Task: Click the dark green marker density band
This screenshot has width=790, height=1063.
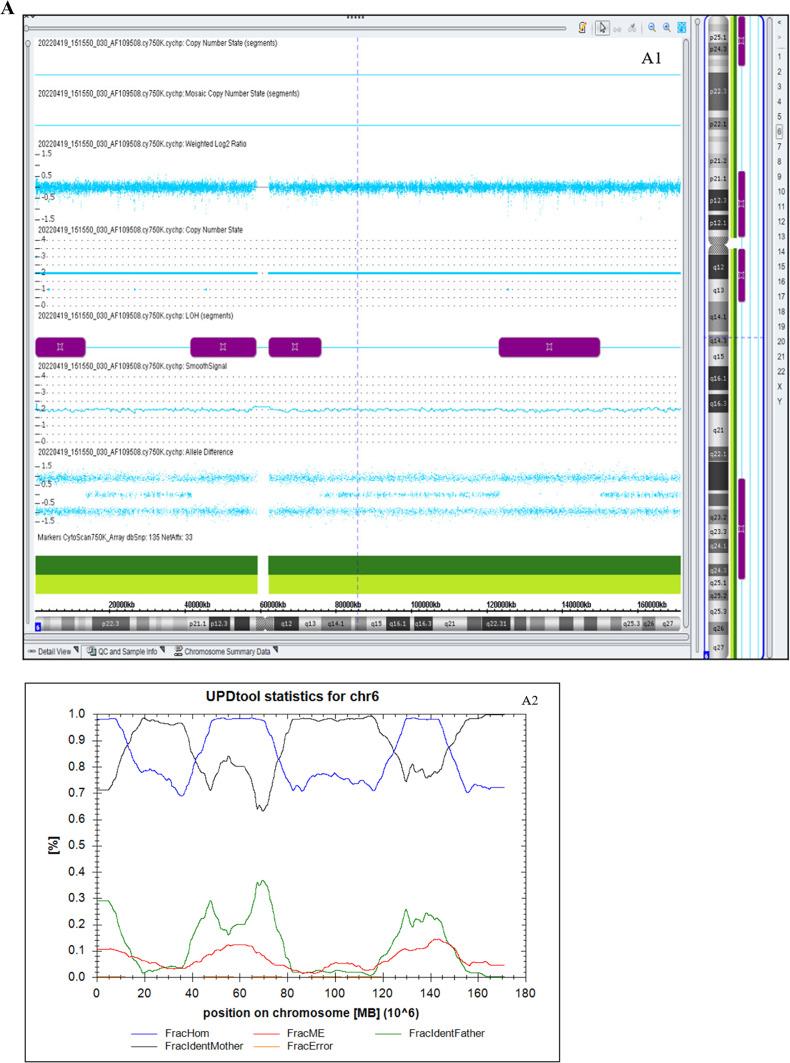Action: [x=358, y=565]
